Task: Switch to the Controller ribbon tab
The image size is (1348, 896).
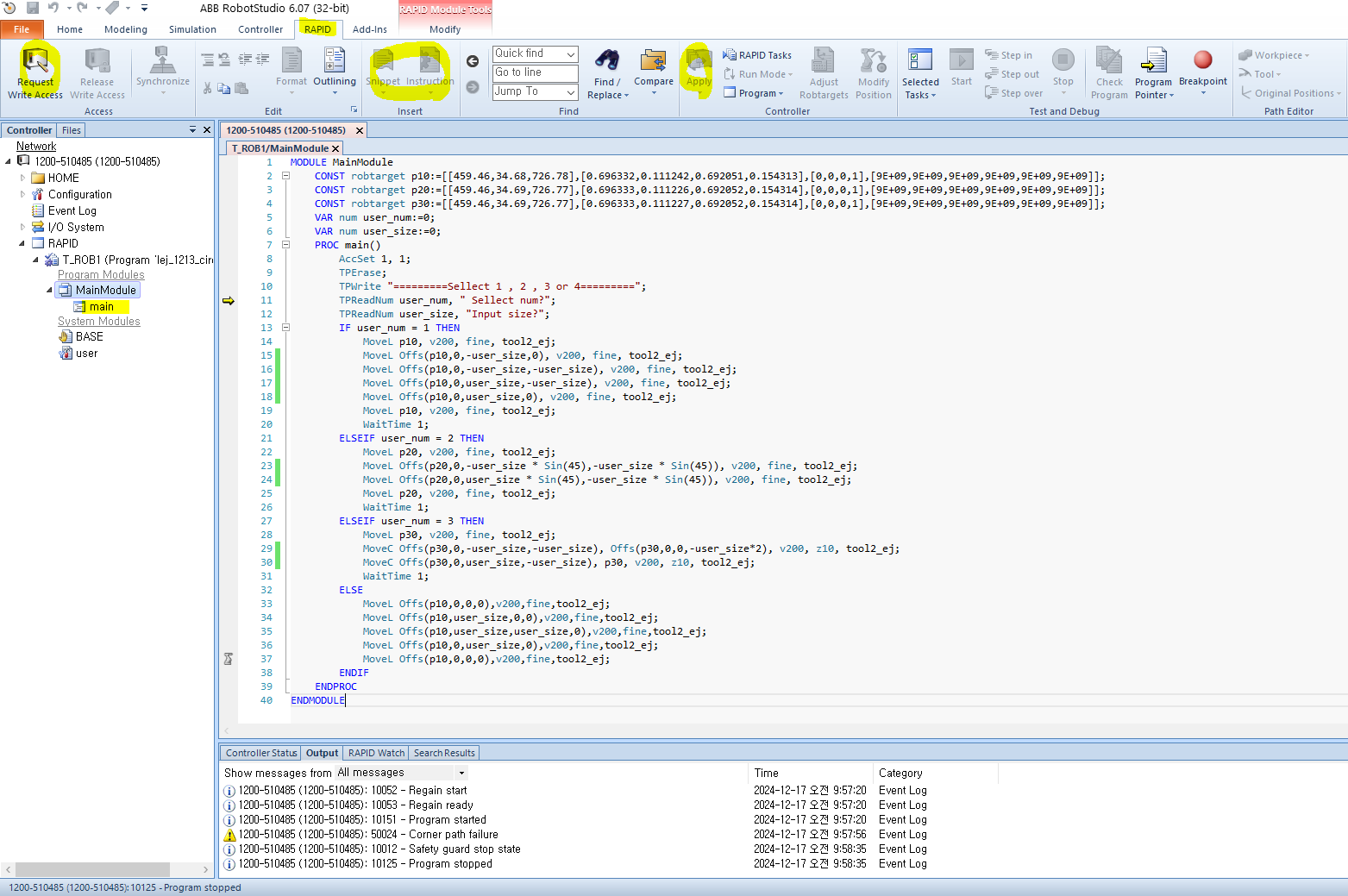Action: [260, 29]
